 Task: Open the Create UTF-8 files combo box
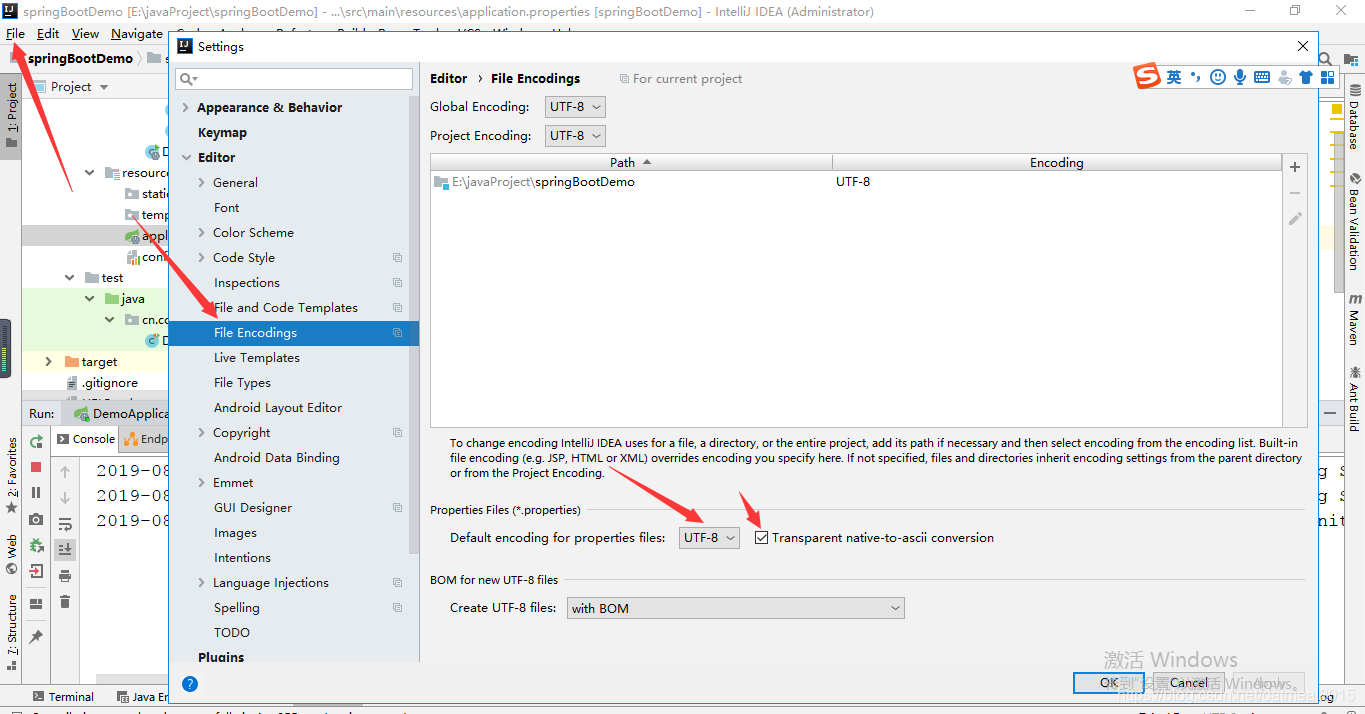(736, 608)
